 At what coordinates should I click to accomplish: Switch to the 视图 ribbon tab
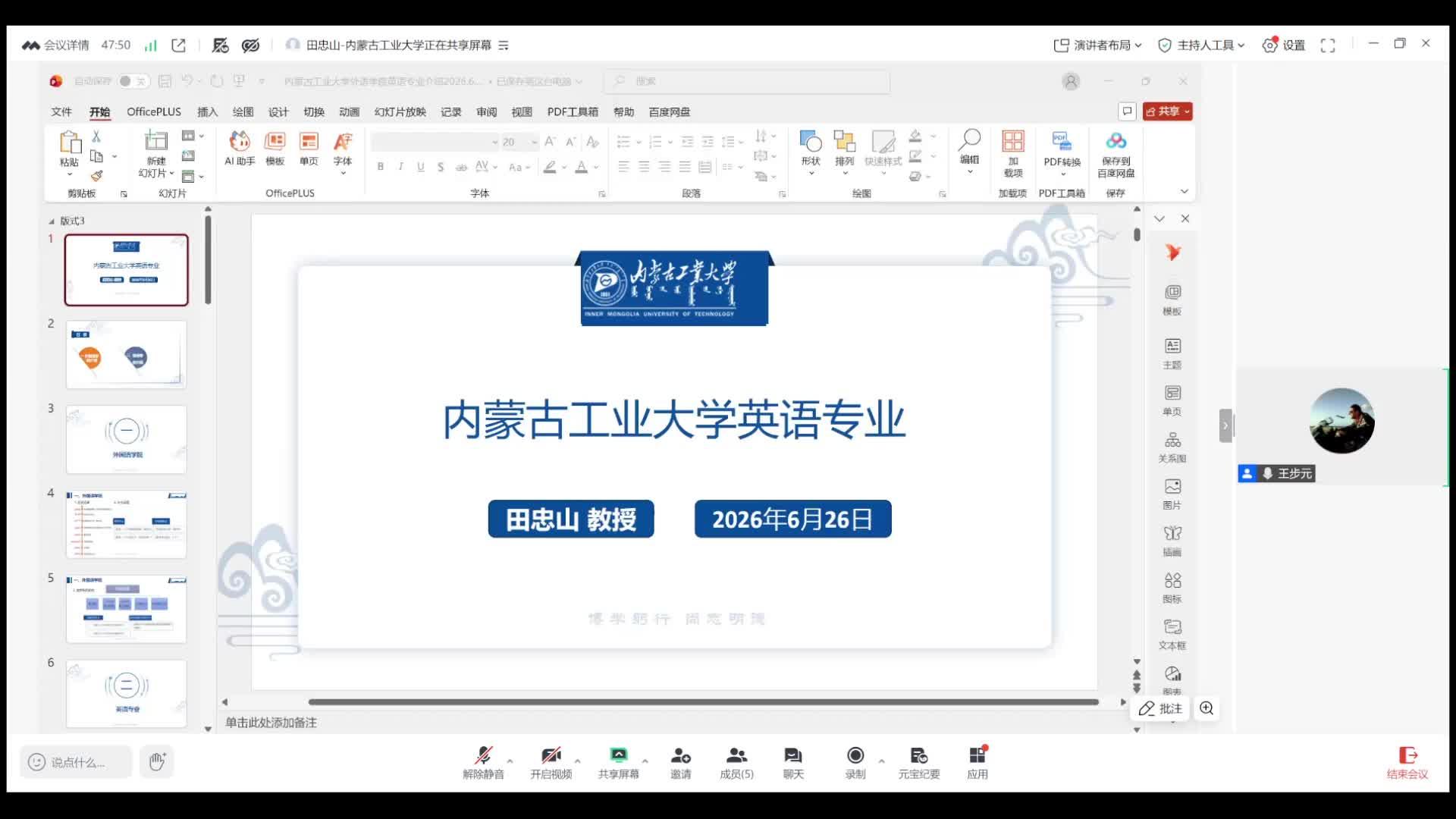point(522,111)
